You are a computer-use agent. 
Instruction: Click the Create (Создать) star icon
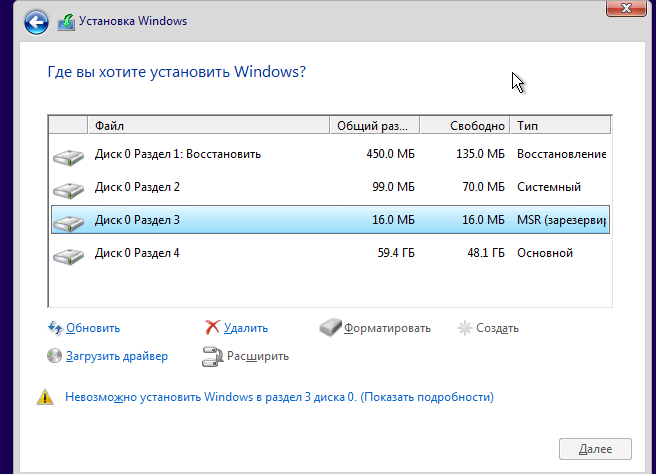pos(464,328)
